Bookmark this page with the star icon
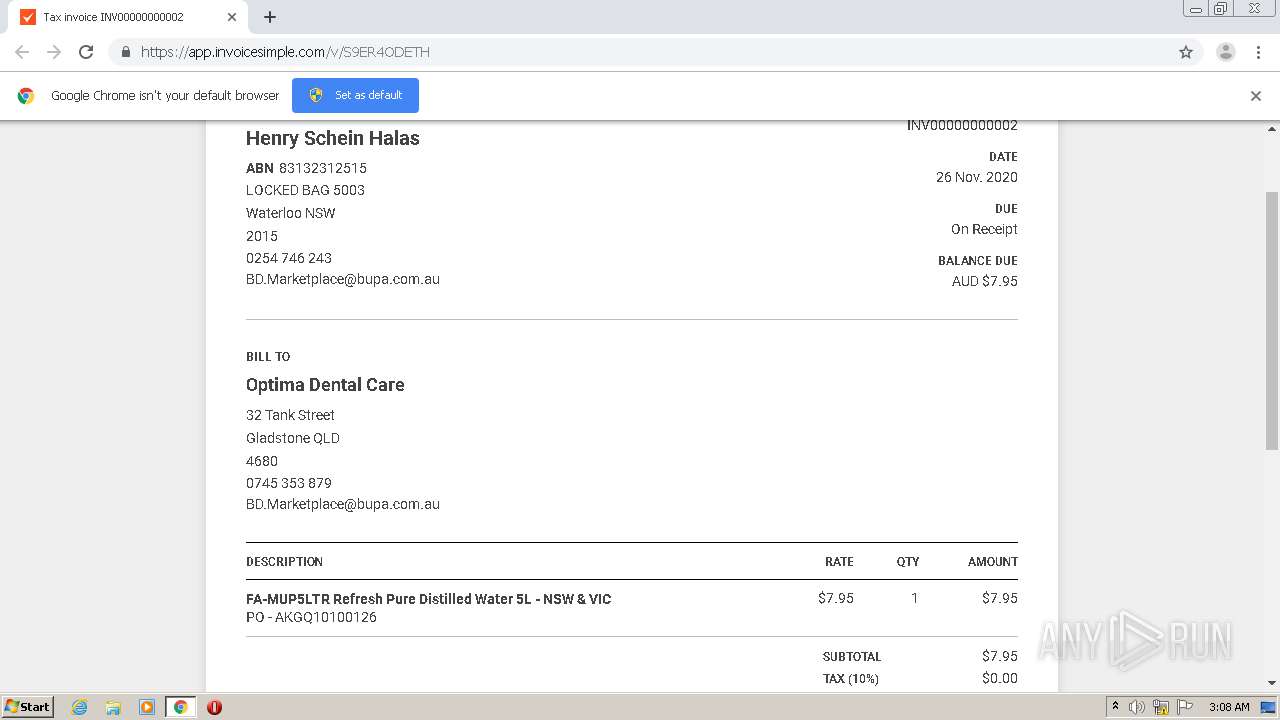The height and width of the screenshot is (720, 1280). pyautogui.click(x=1186, y=52)
